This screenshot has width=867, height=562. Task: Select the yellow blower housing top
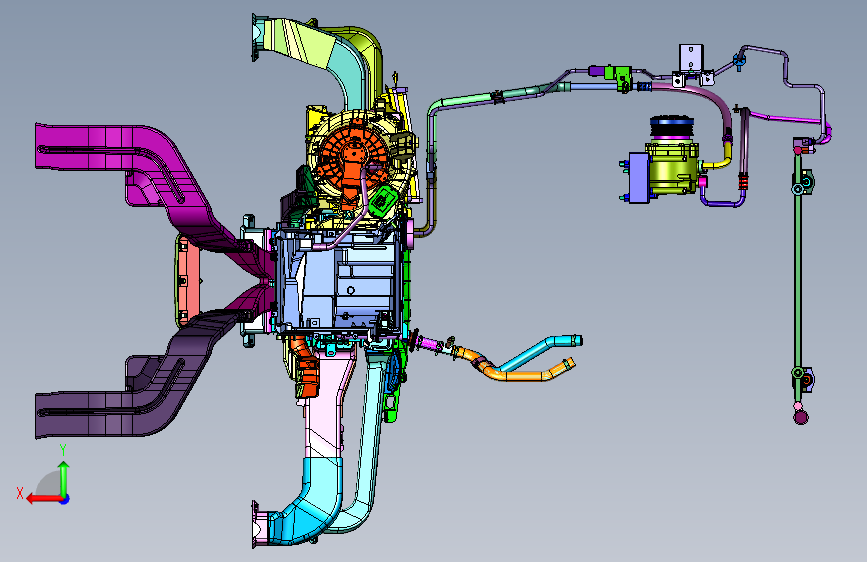pyautogui.click(x=316, y=118)
